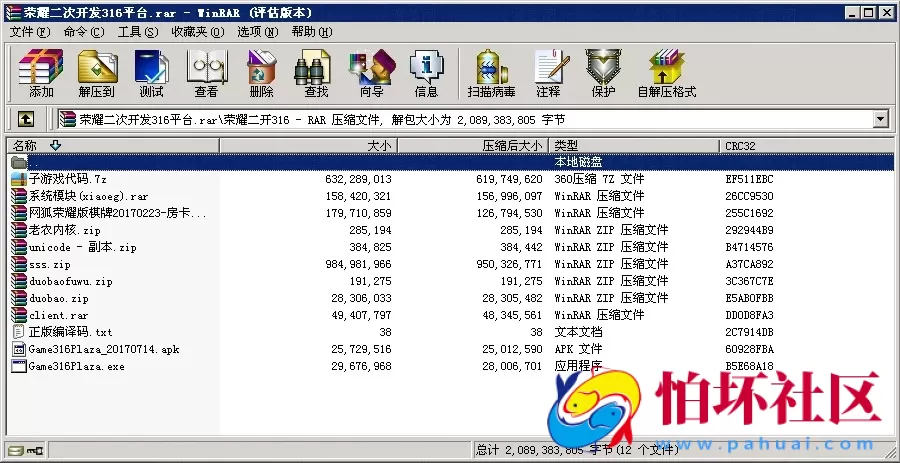Viewport: 900px width, 463px height.
Task: Click size value 29,676,968
Action: [x=361, y=366]
